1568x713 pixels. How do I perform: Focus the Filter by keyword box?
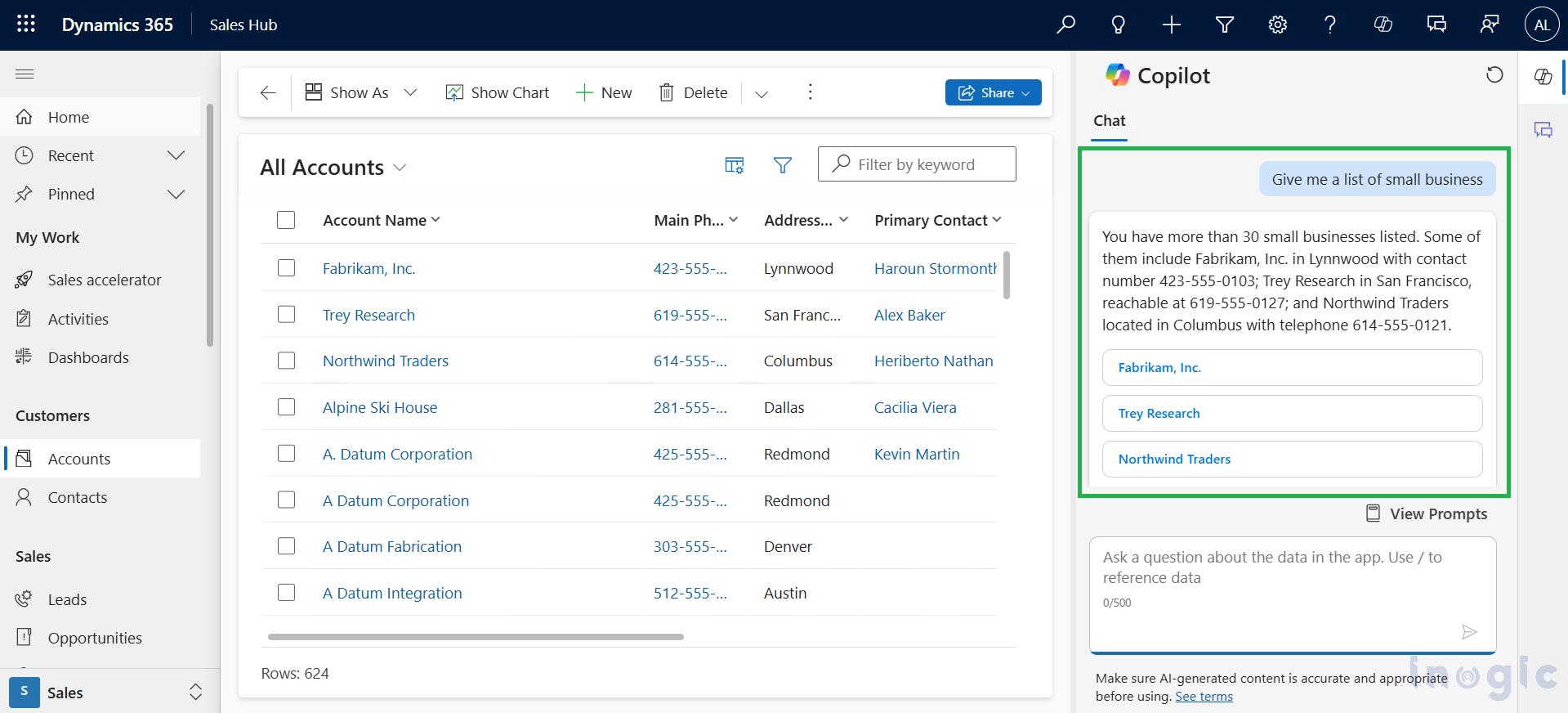click(x=917, y=164)
